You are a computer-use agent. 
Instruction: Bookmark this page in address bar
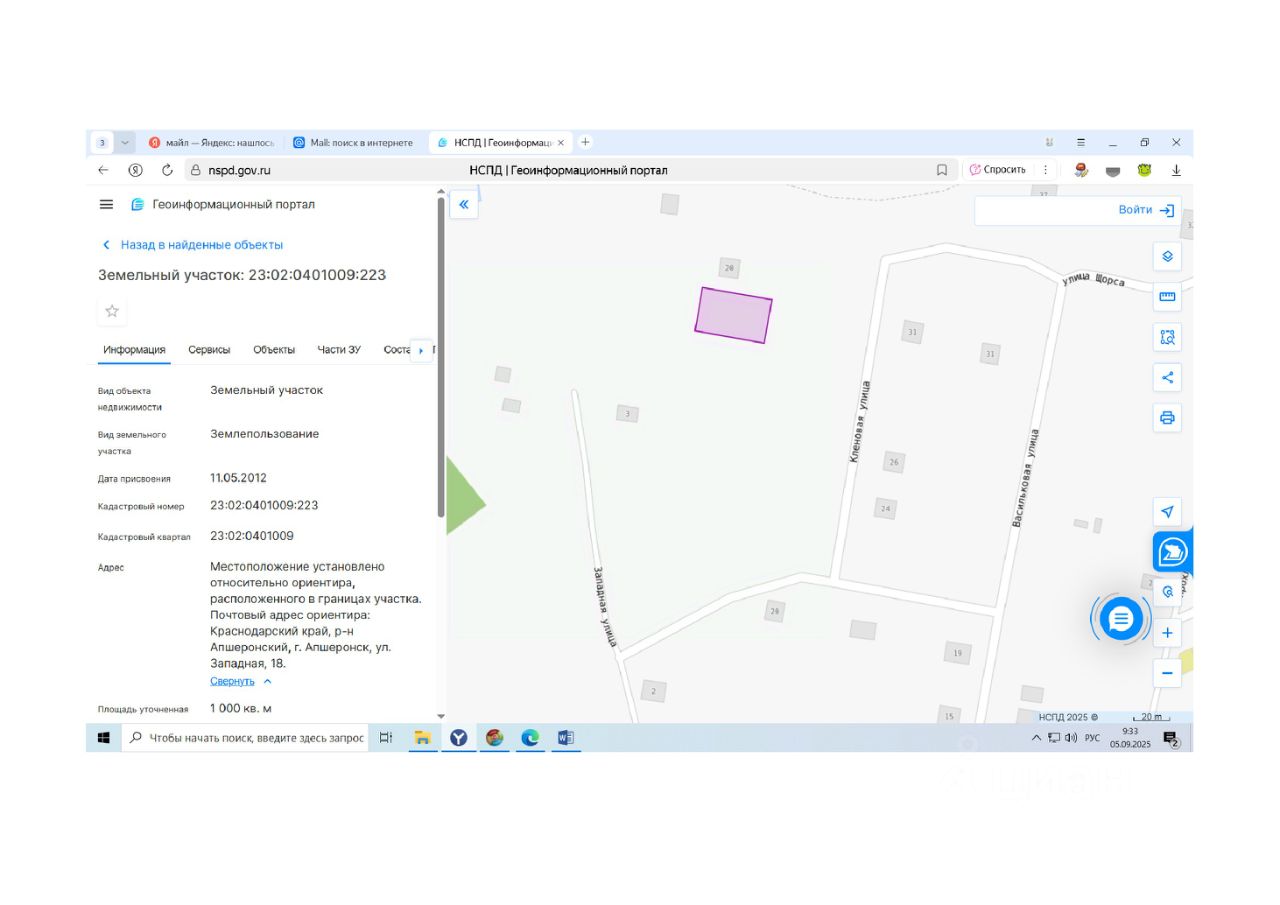(942, 170)
